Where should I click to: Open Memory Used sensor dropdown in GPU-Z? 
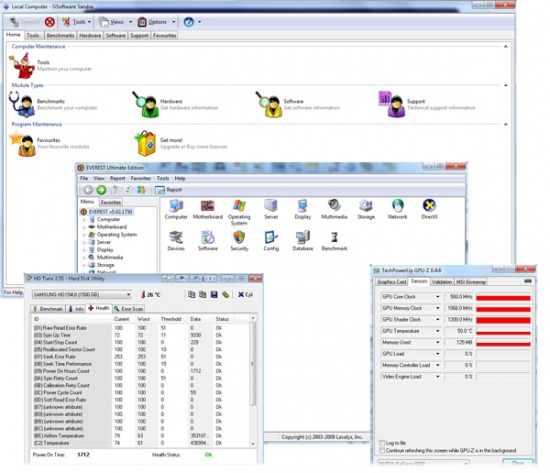(437, 342)
